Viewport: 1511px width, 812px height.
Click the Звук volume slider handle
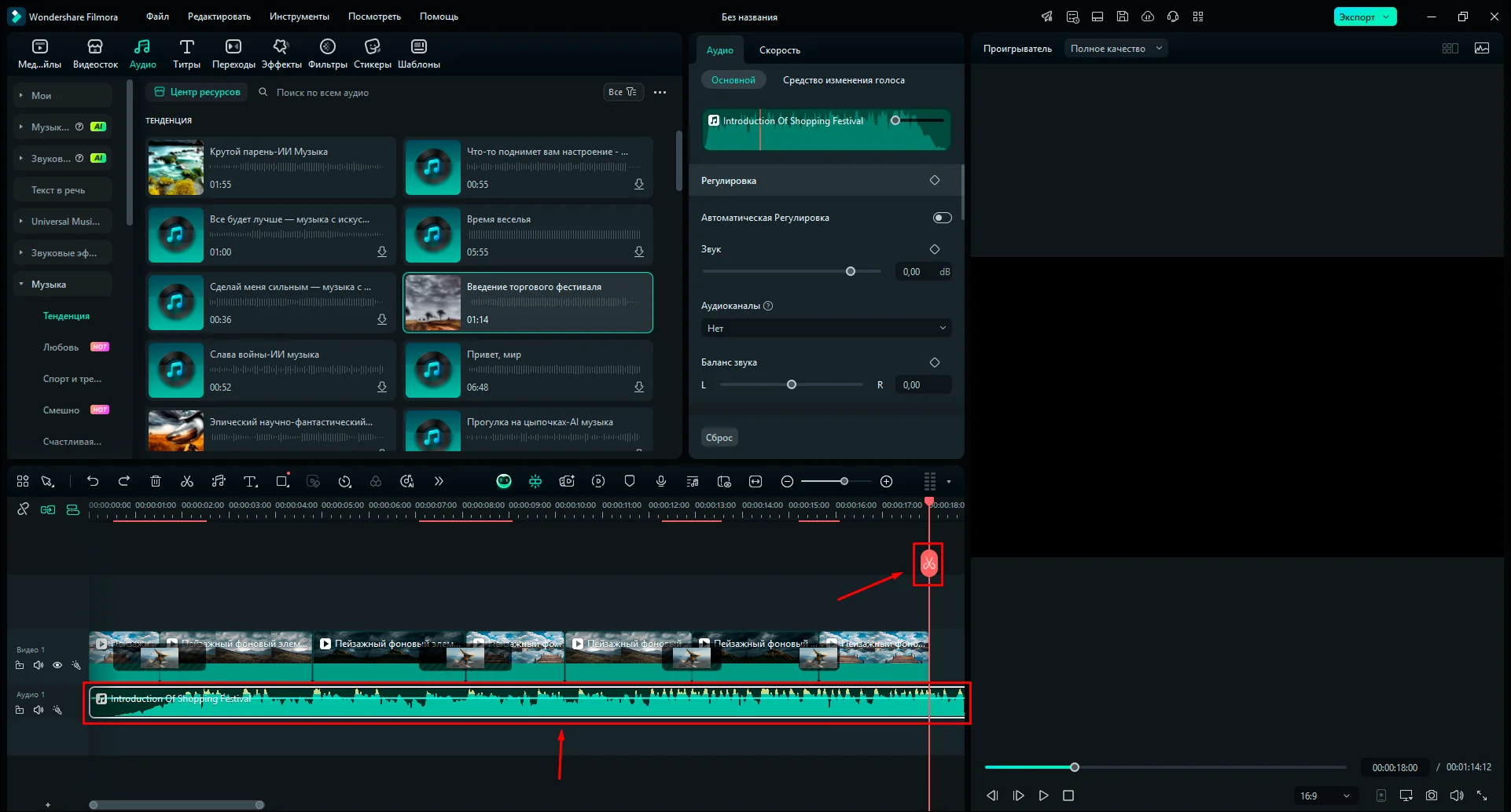(x=850, y=271)
